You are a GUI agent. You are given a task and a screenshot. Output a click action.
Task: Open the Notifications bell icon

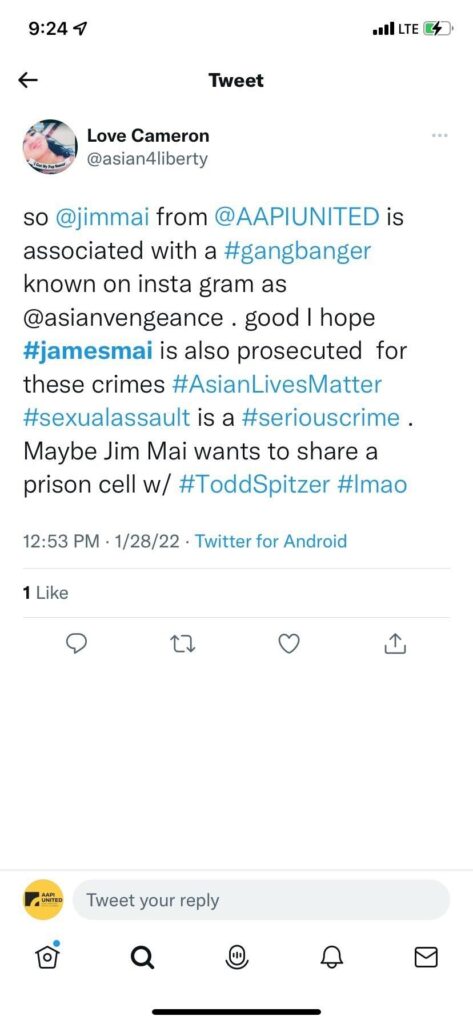click(x=331, y=957)
